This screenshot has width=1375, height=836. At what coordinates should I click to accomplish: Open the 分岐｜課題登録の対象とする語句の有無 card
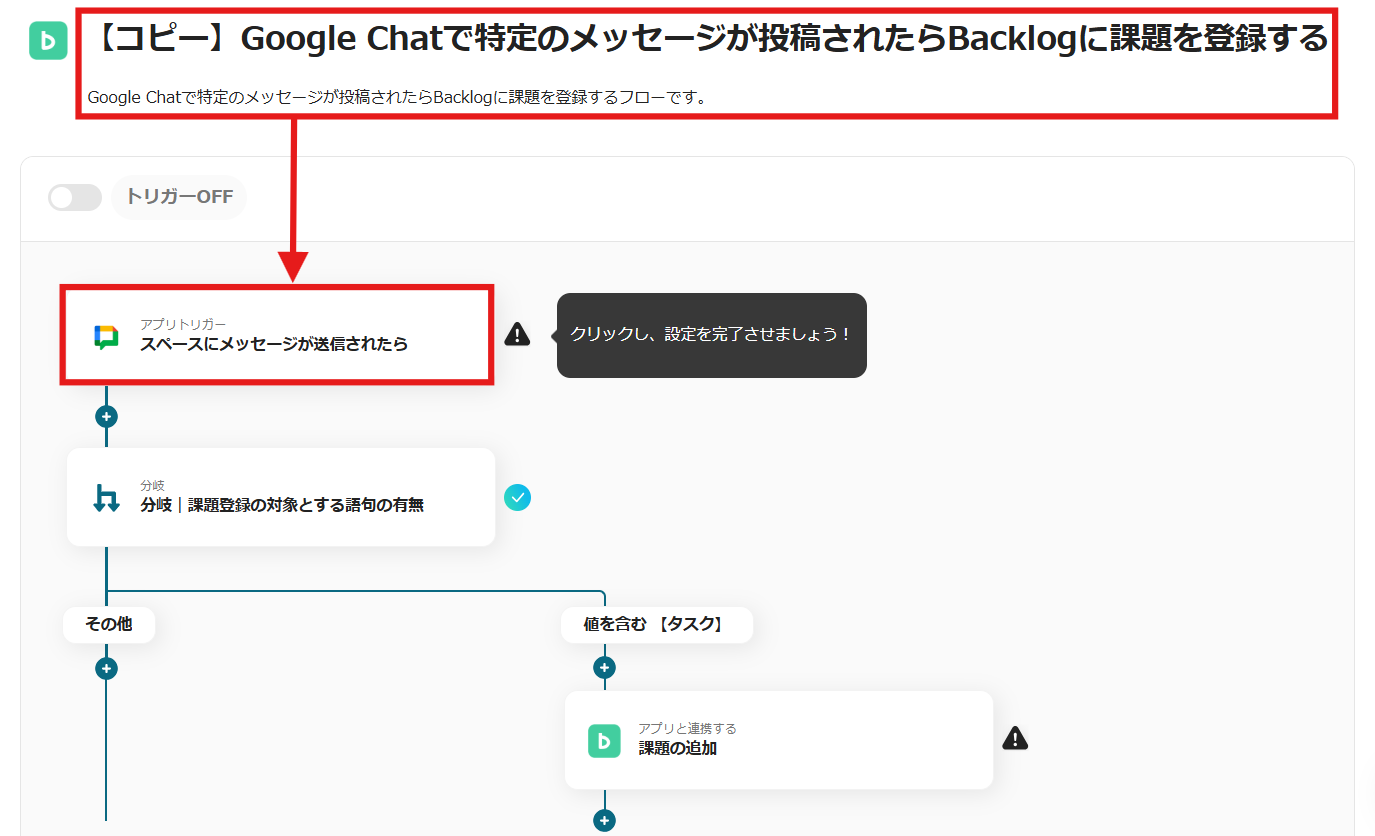click(x=281, y=497)
